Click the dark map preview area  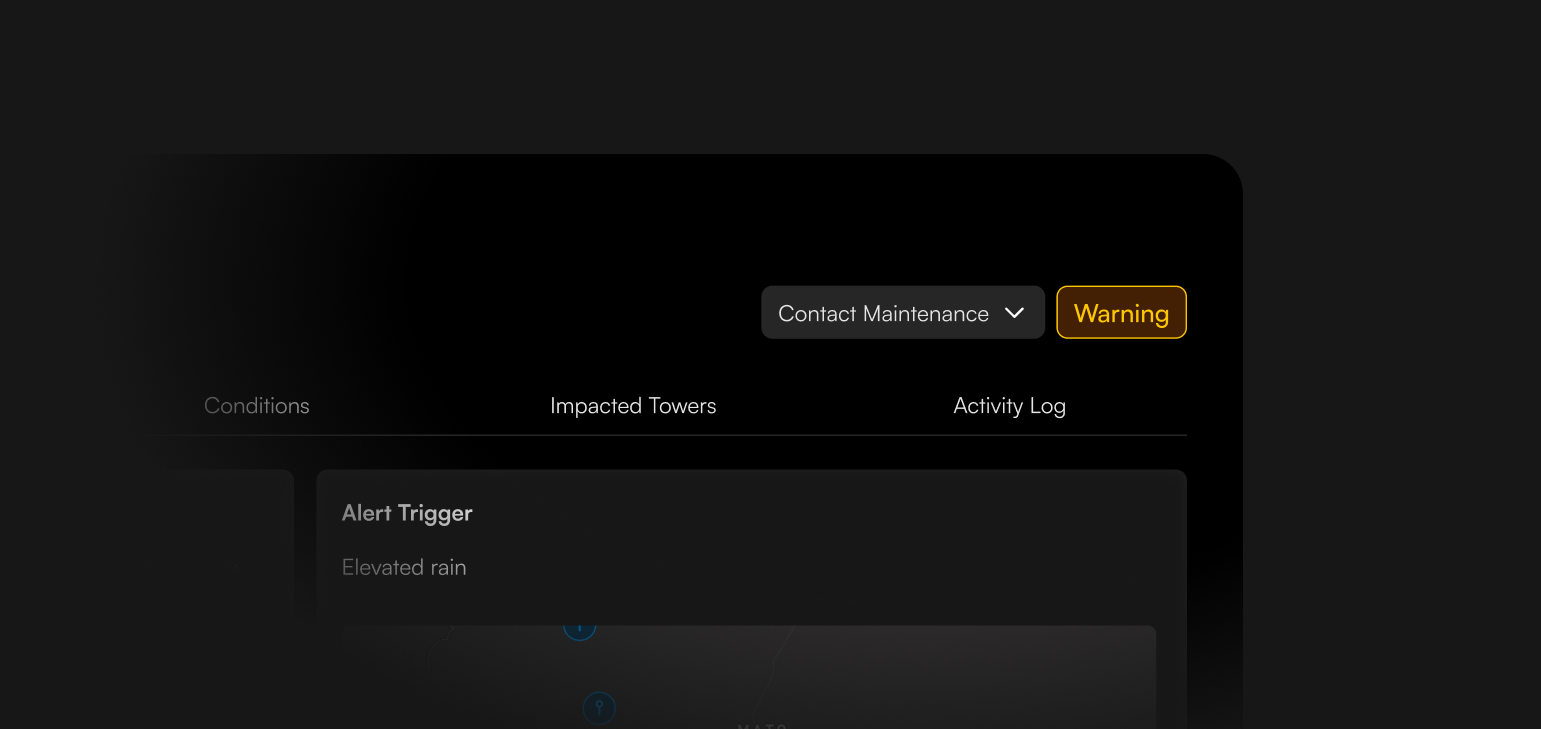click(748, 677)
